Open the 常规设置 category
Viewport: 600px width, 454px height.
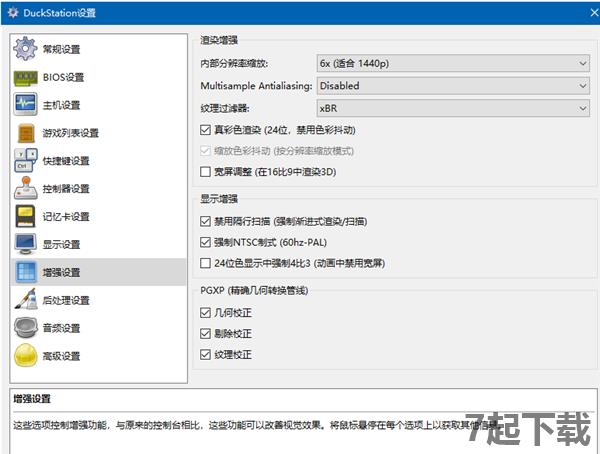(x=61, y=49)
